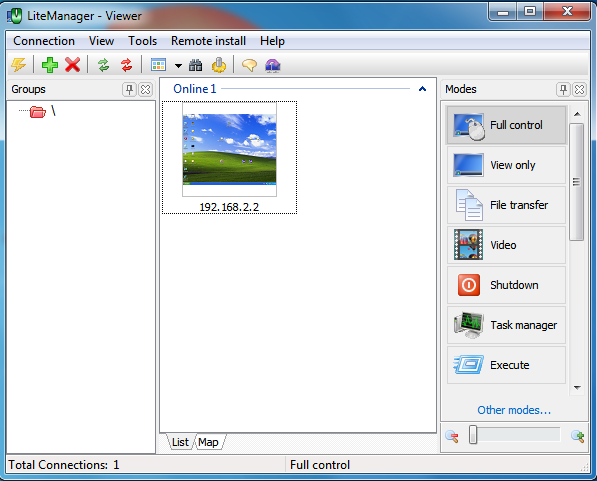Click the yellow gear settings toolbar icon
The height and width of the screenshot is (481, 597).
219,65
